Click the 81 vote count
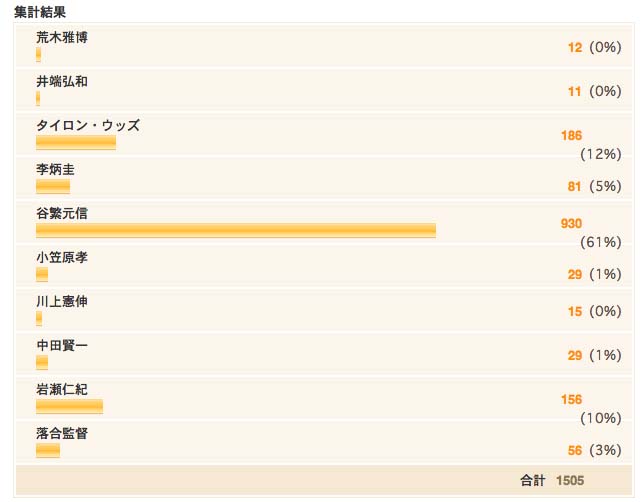This screenshot has height=502, width=643. tap(575, 187)
